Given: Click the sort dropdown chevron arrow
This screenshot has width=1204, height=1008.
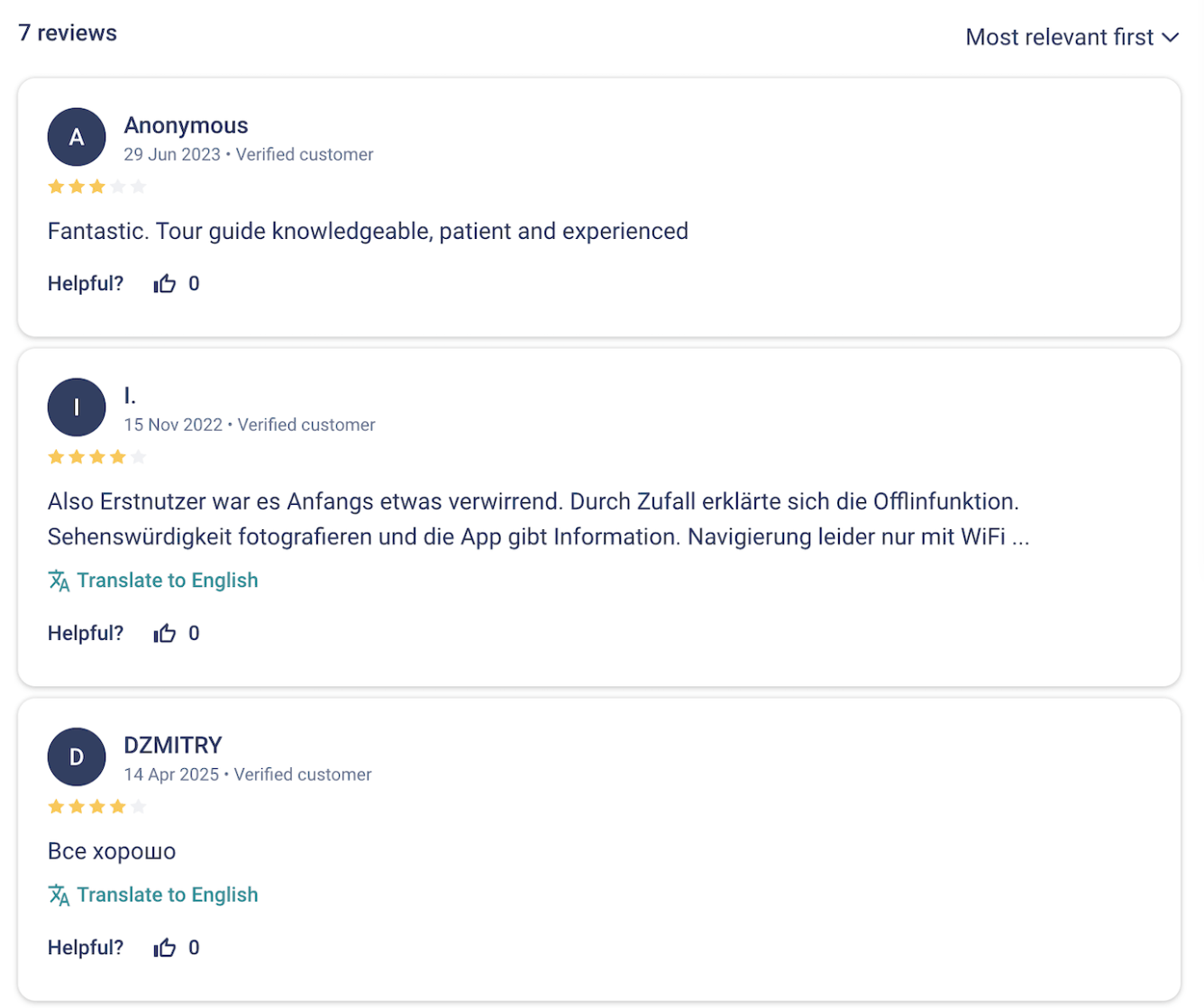Looking at the screenshot, I should click(1170, 38).
